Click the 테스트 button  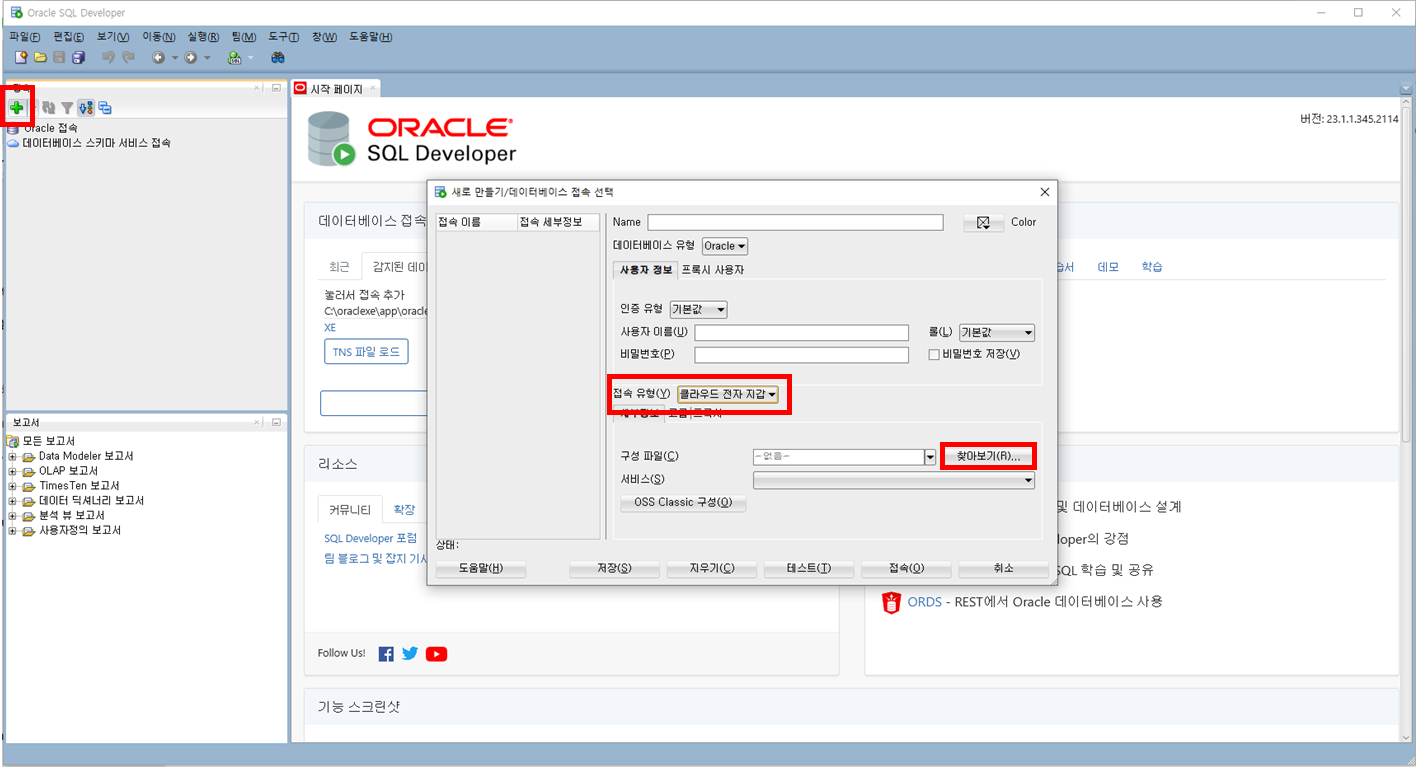click(x=809, y=568)
